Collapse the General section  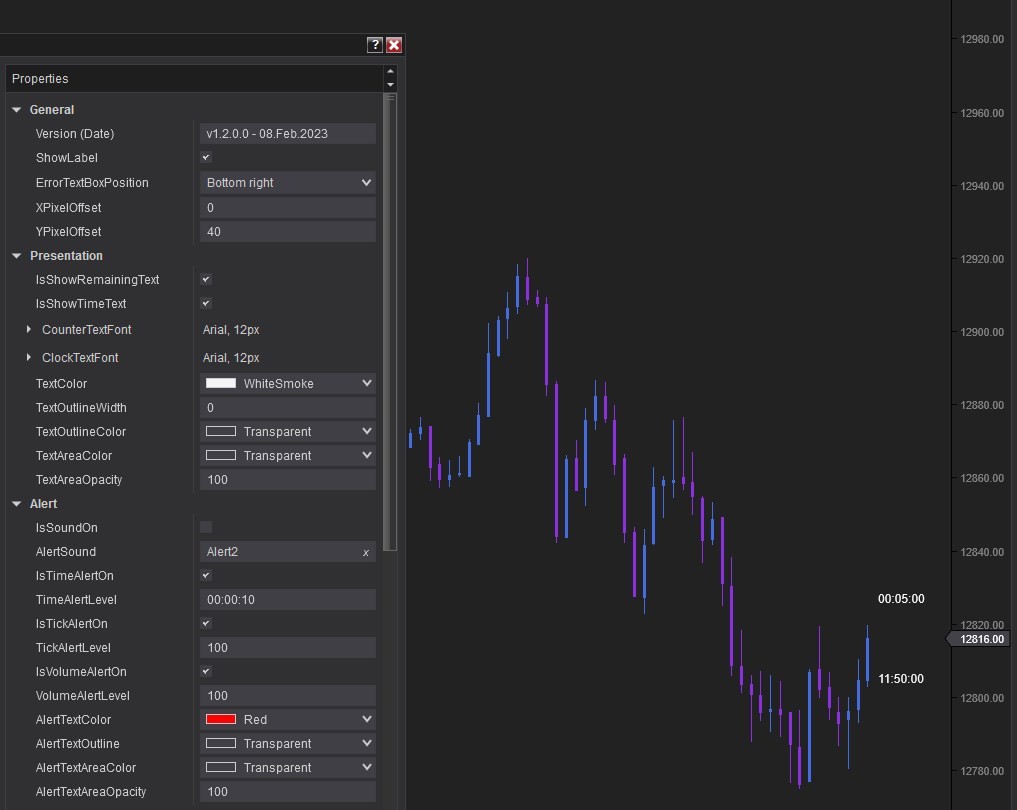click(x=17, y=110)
